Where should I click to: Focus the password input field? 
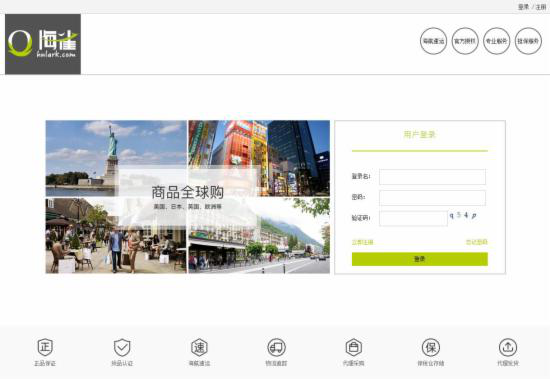[x=432, y=198]
